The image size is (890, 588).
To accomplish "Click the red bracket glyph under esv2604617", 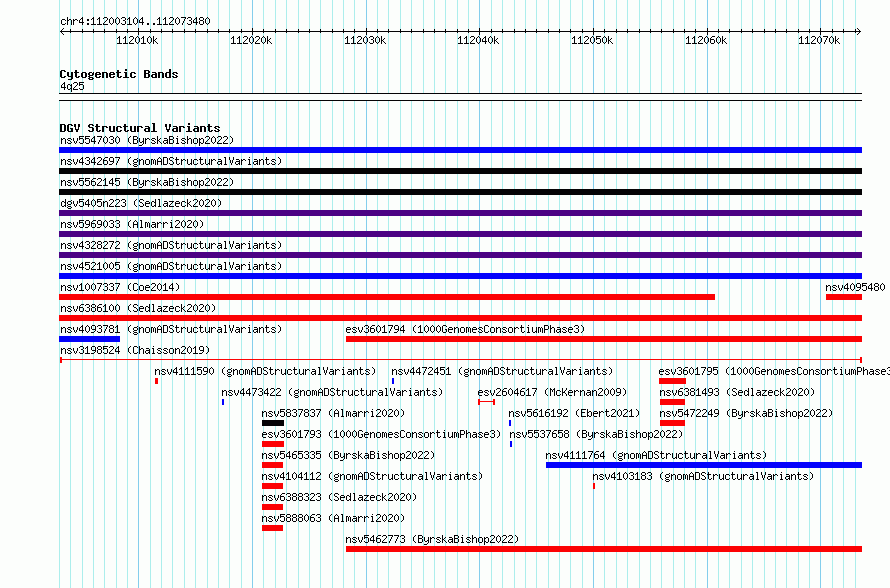I will 486,402.
